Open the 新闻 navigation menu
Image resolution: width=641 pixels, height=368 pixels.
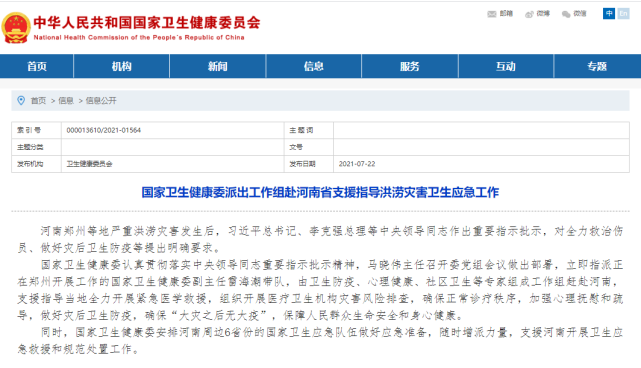[217, 66]
